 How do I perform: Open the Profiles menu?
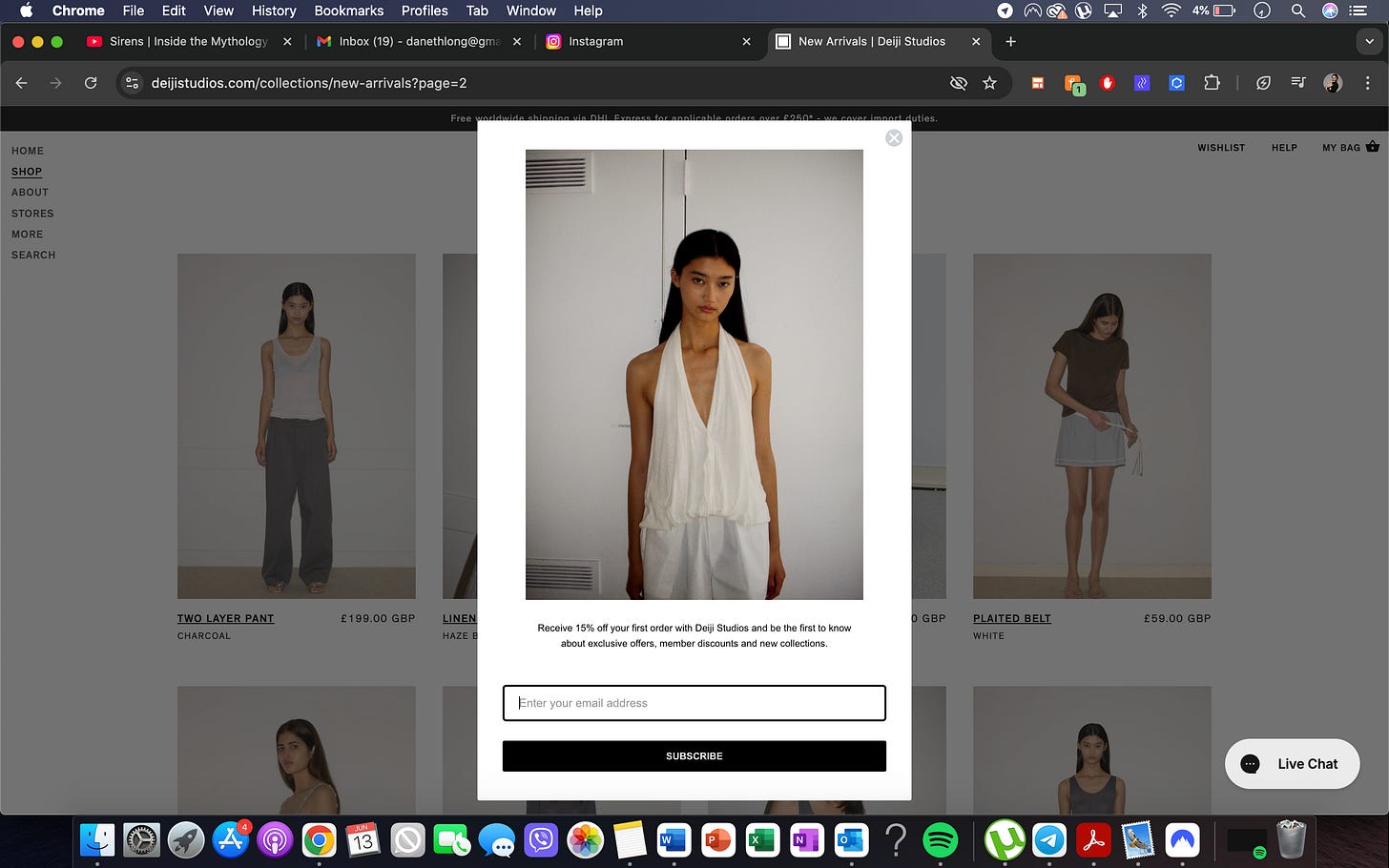[x=425, y=10]
